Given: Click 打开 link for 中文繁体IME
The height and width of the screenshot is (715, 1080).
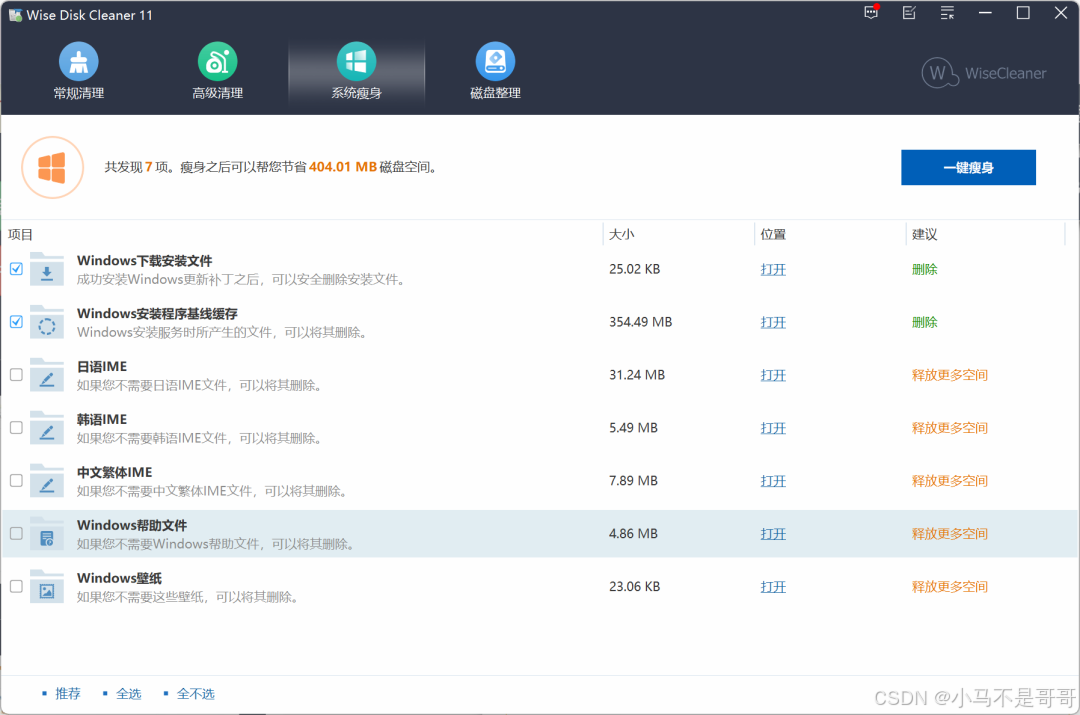Looking at the screenshot, I should tap(773, 481).
